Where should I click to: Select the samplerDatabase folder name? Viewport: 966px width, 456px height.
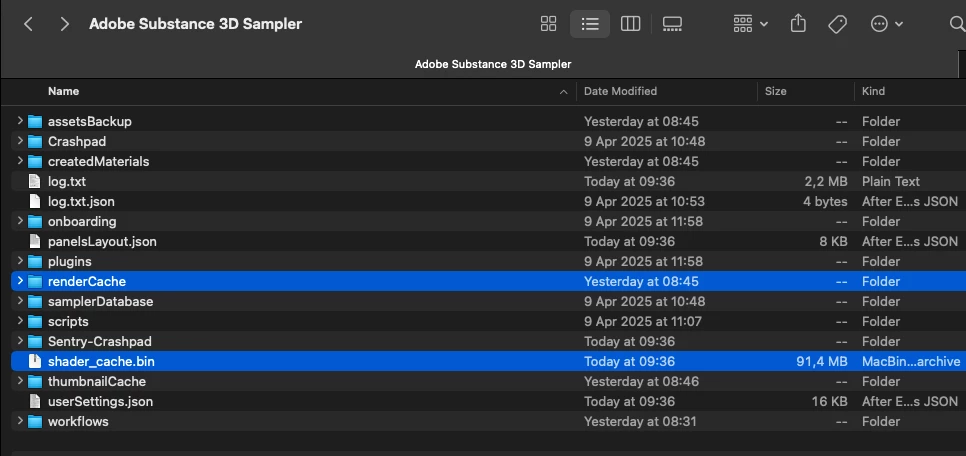tap(100, 301)
